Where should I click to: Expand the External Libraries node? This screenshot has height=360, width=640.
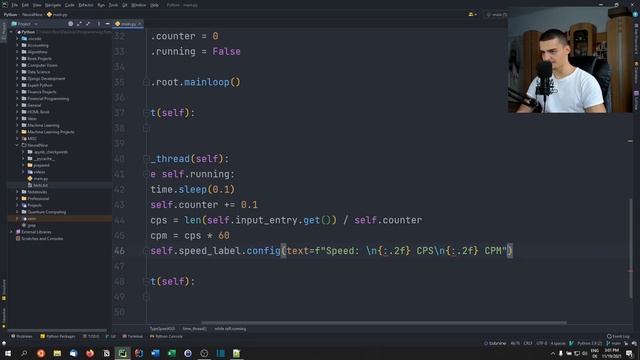11,232
